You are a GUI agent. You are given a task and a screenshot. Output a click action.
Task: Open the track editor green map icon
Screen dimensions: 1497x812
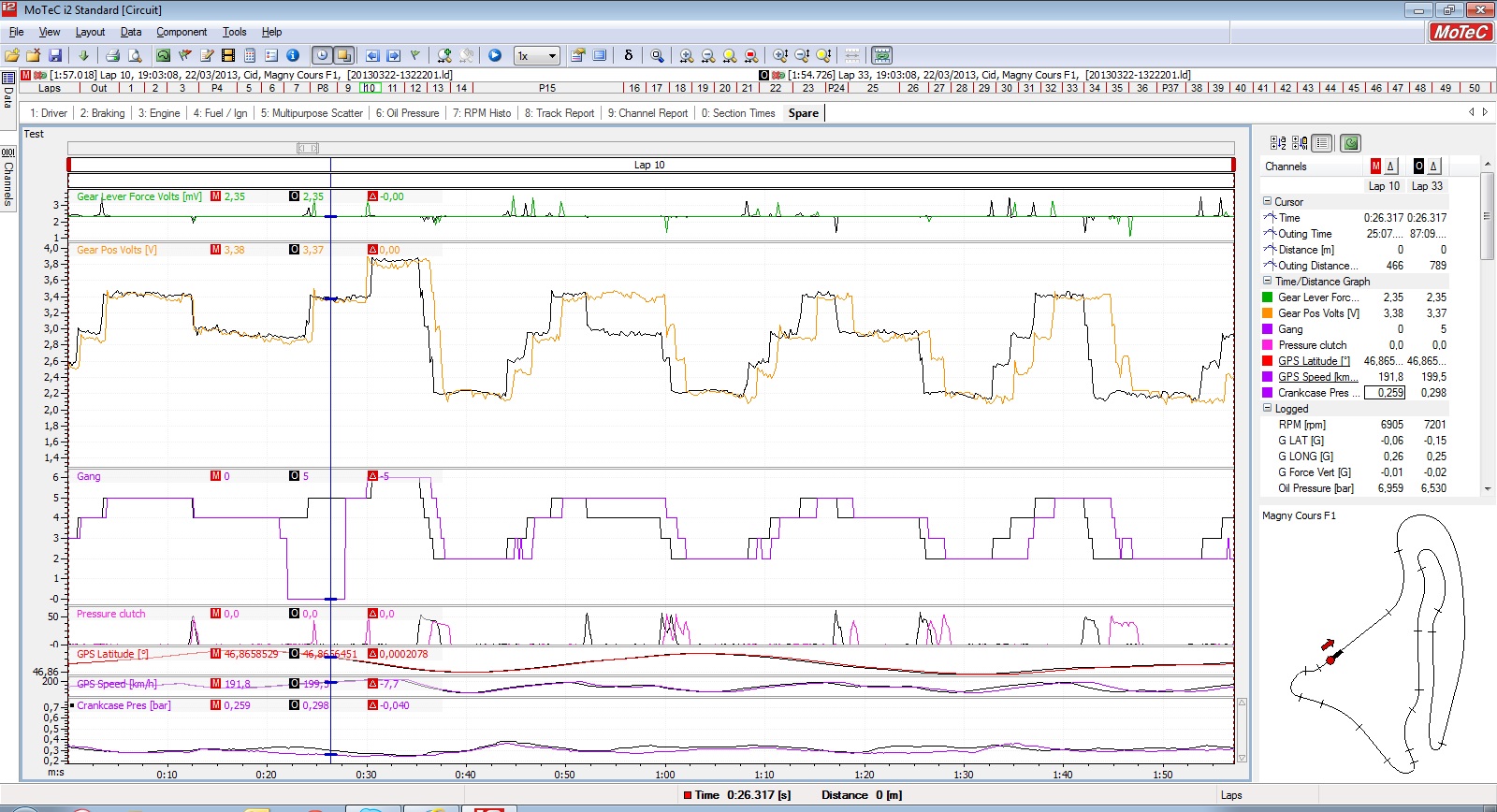(x=164, y=55)
